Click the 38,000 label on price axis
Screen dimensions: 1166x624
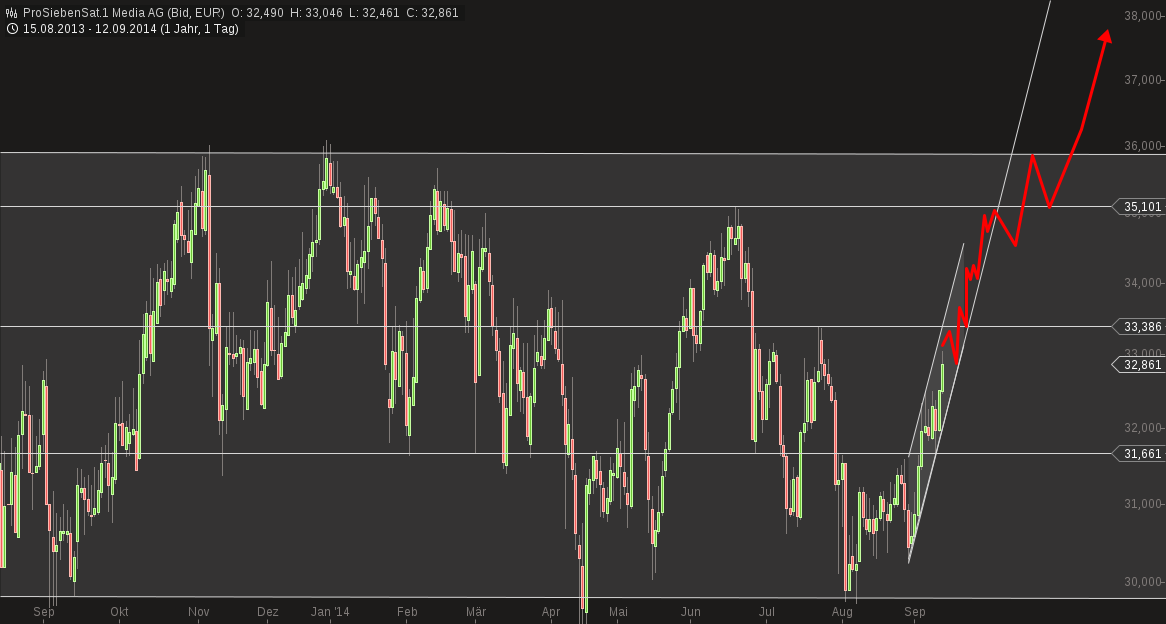coord(1142,16)
